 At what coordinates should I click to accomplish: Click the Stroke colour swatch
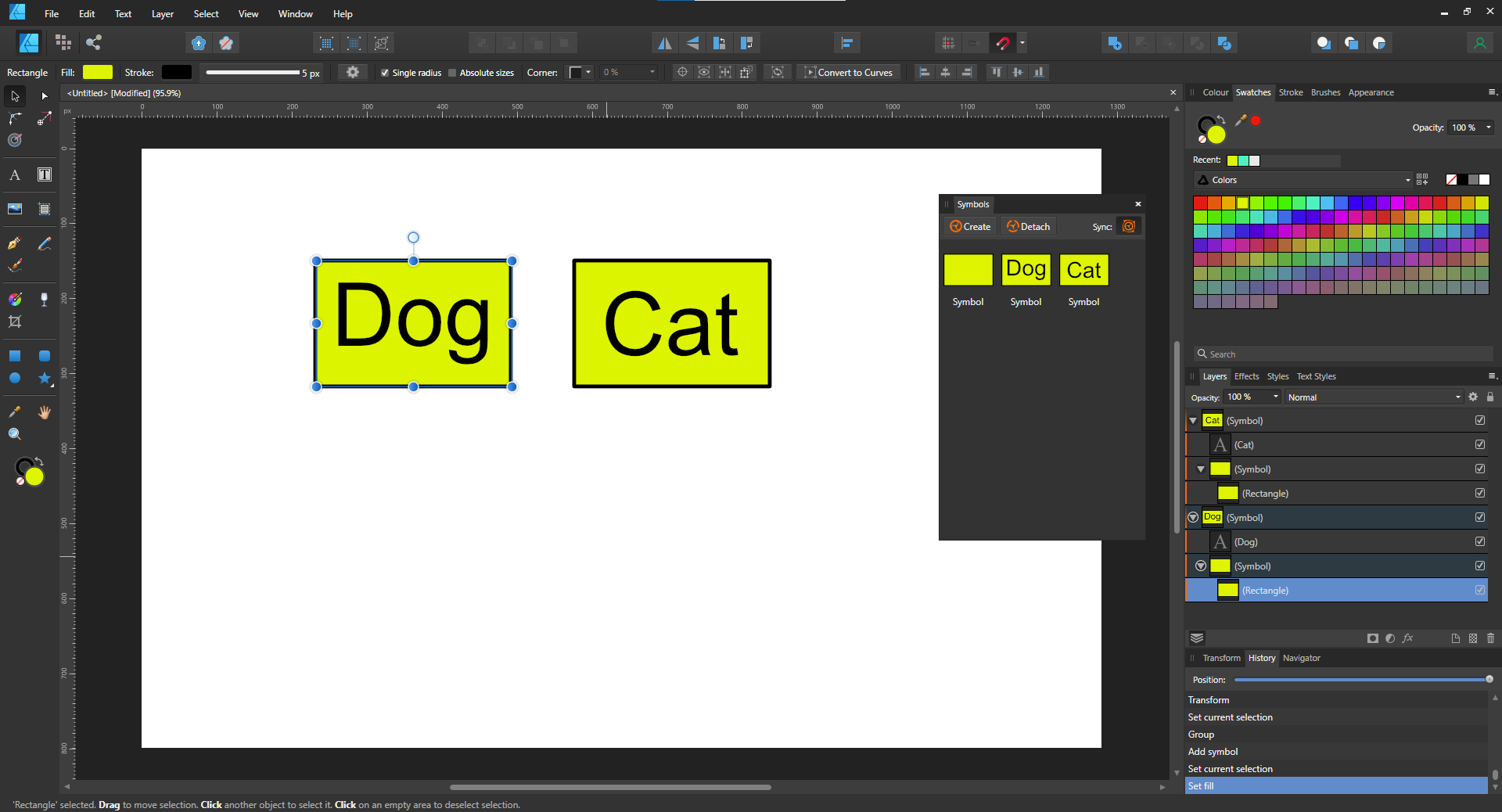coord(177,72)
